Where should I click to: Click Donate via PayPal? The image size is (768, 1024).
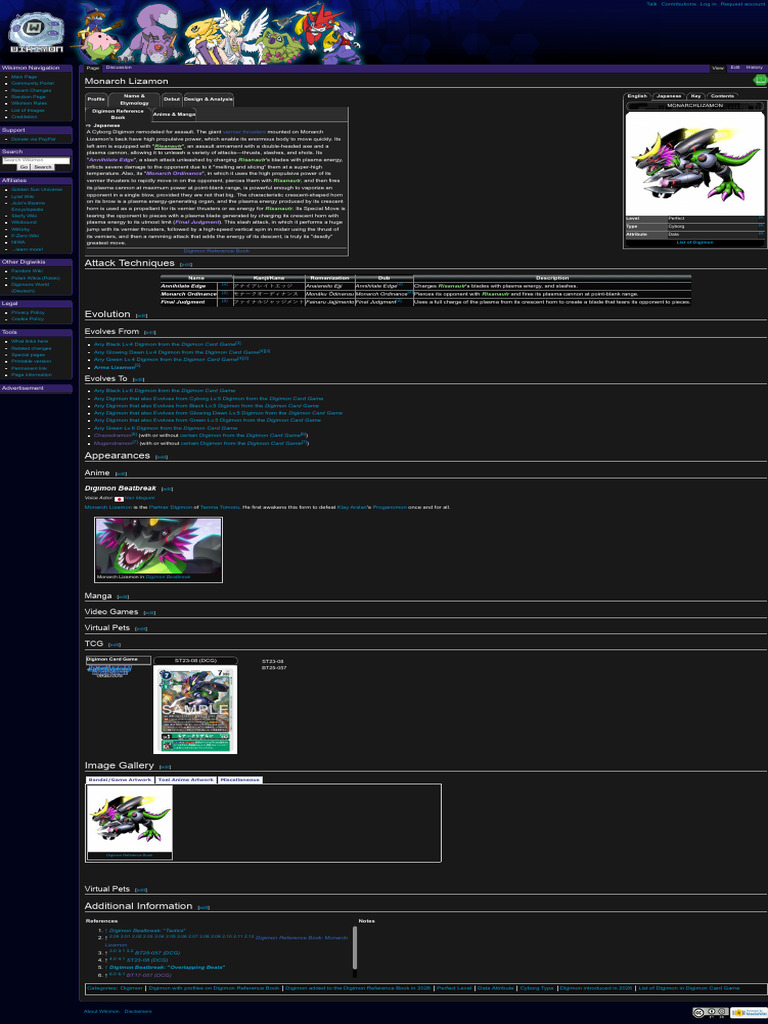pyautogui.click(x=33, y=139)
